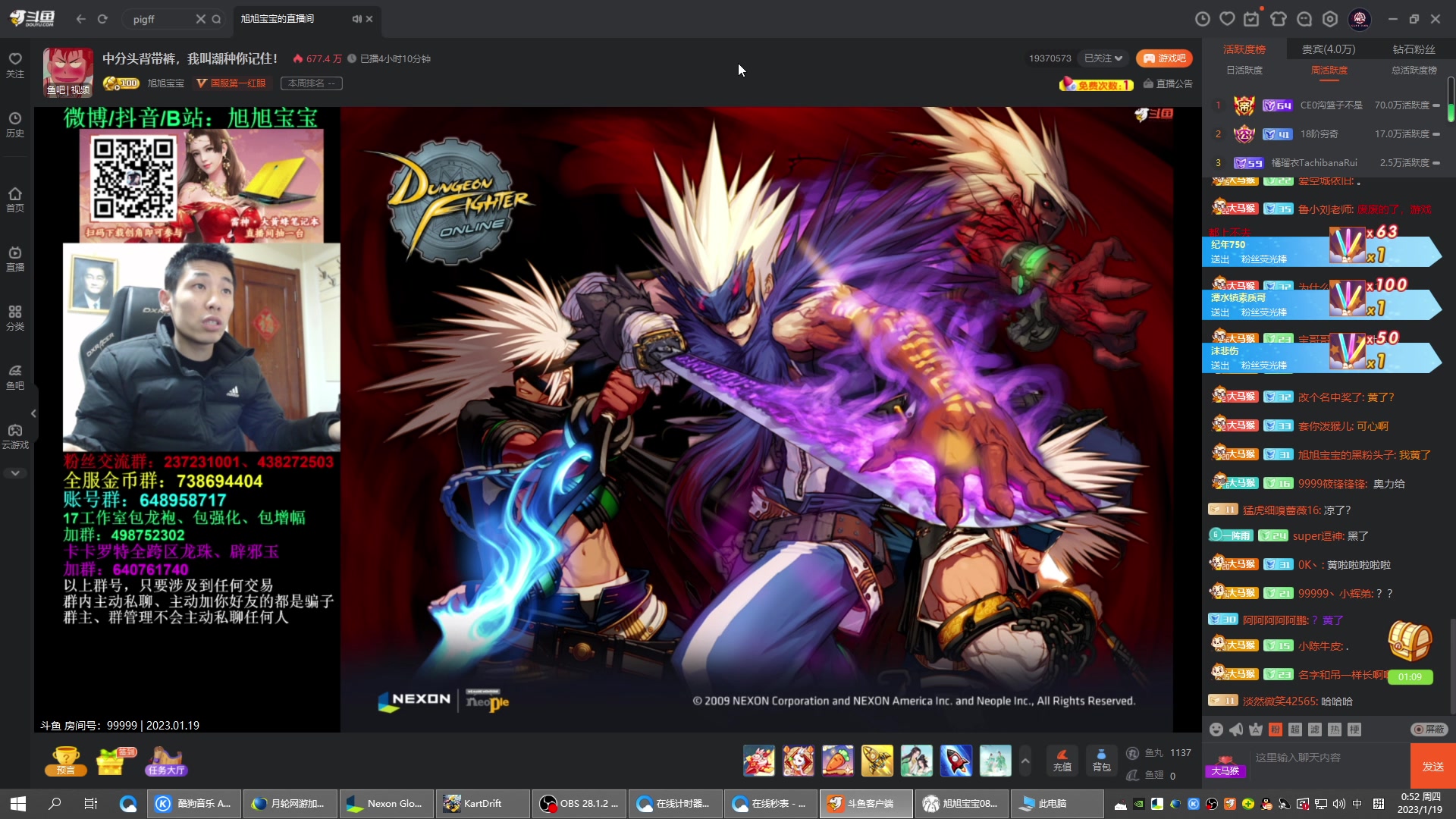Close the 旭旭宝宝的直播间 tab

click(x=369, y=19)
